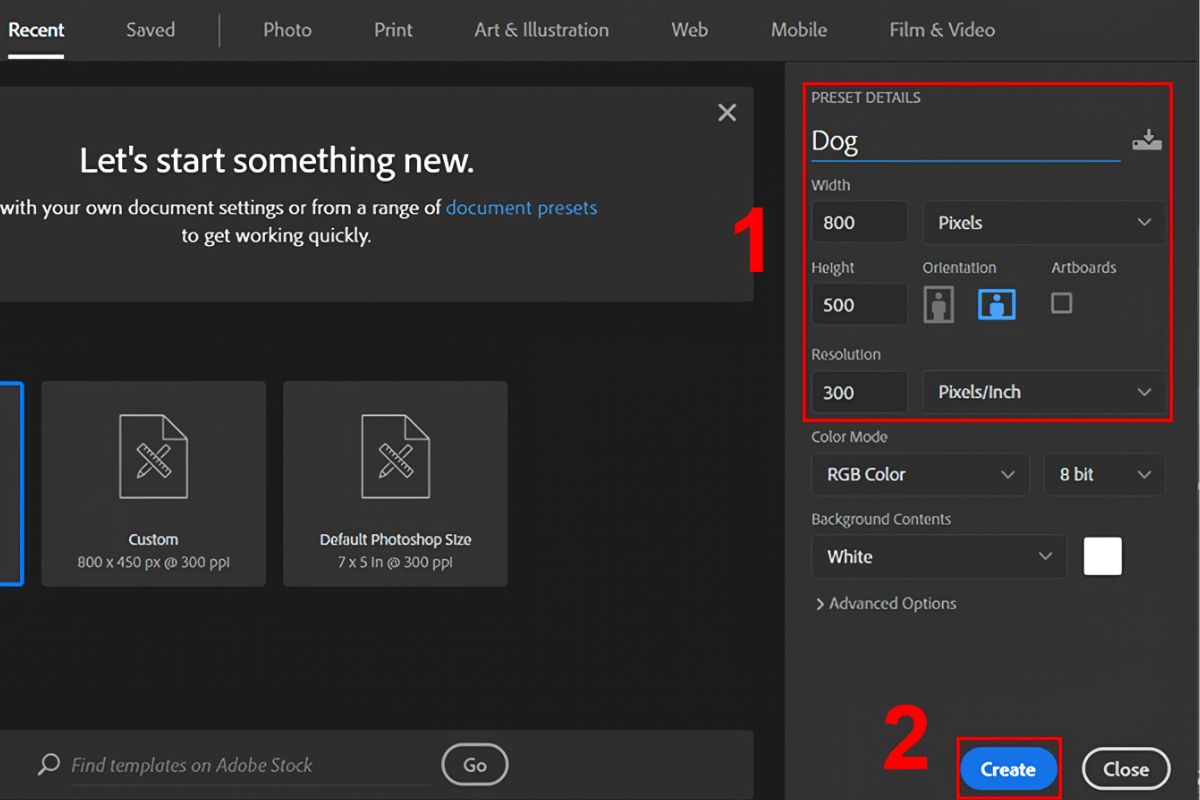Screen dimensions: 1200x800
Task: Click Default Photoshop Size preset icon
Action: [x=395, y=457]
